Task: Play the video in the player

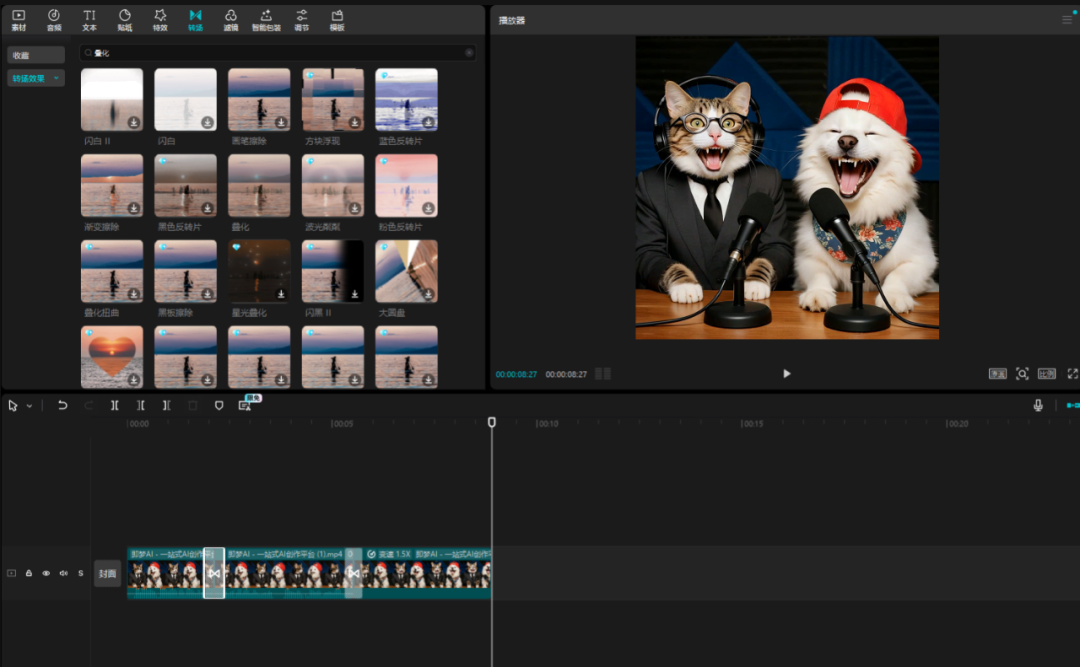Action: coord(787,373)
